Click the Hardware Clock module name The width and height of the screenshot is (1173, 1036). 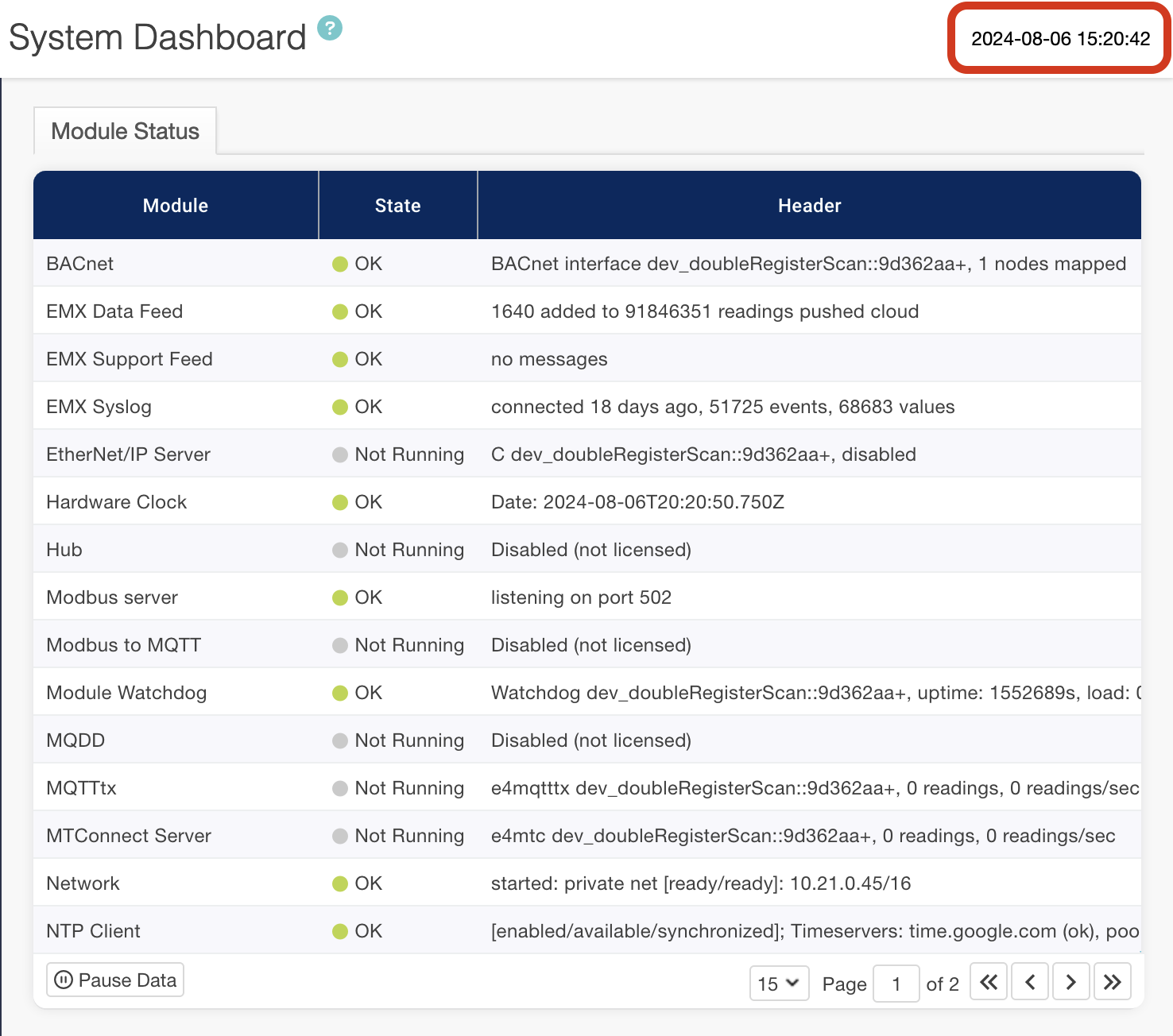pyautogui.click(x=116, y=502)
